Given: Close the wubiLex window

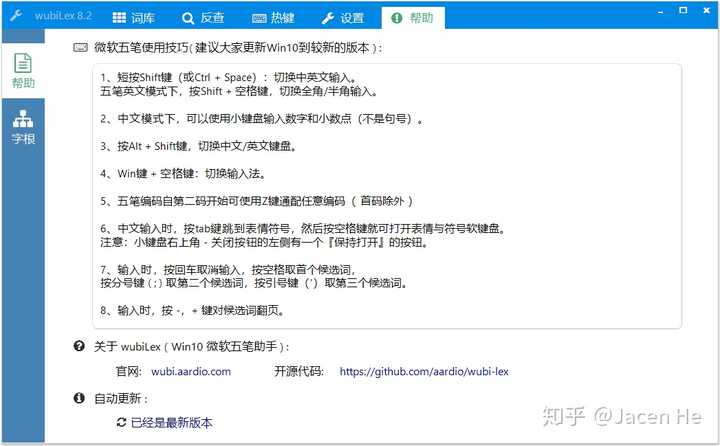Looking at the screenshot, I should 707,10.
